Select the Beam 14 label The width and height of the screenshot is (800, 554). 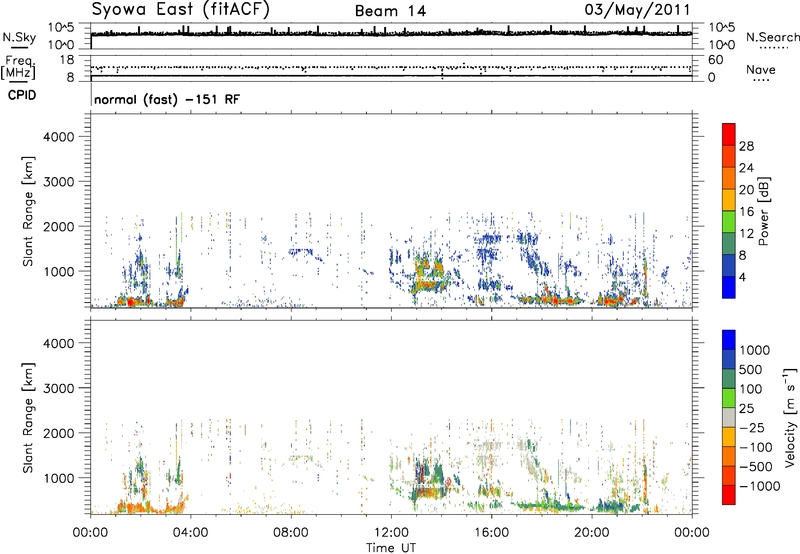[x=390, y=11]
